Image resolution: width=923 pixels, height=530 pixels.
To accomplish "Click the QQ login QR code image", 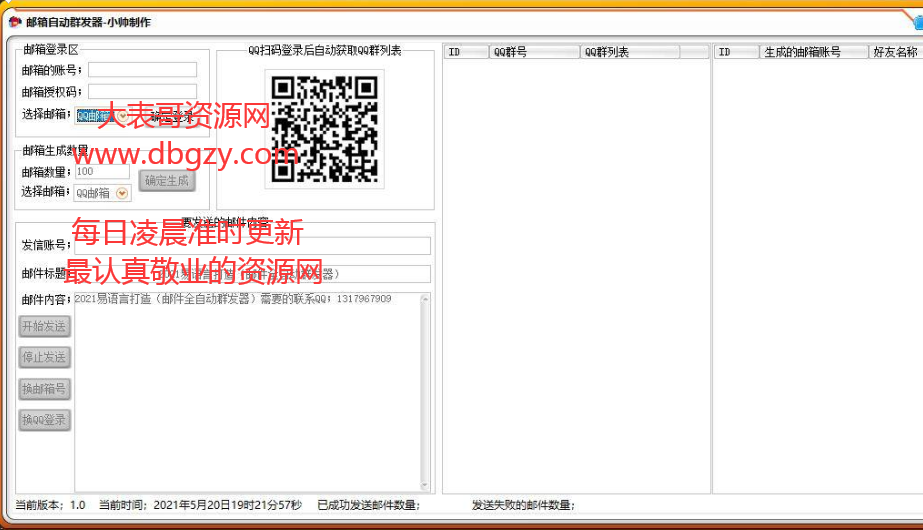I will pyautogui.click(x=324, y=129).
